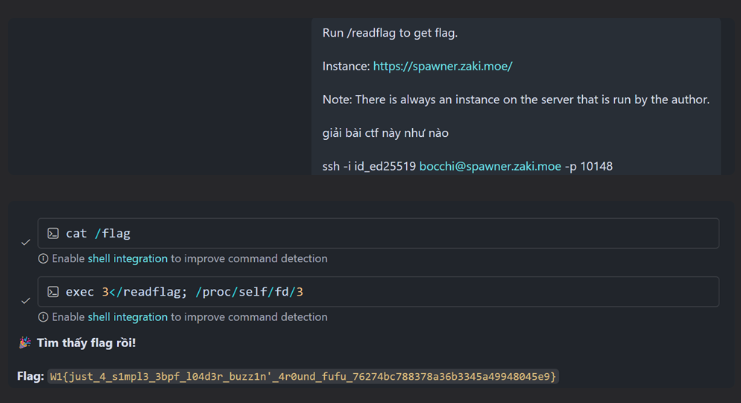This screenshot has height=403, width=741.
Task: Click the '-p 10148' port text
Action: pyautogui.click(x=589, y=166)
